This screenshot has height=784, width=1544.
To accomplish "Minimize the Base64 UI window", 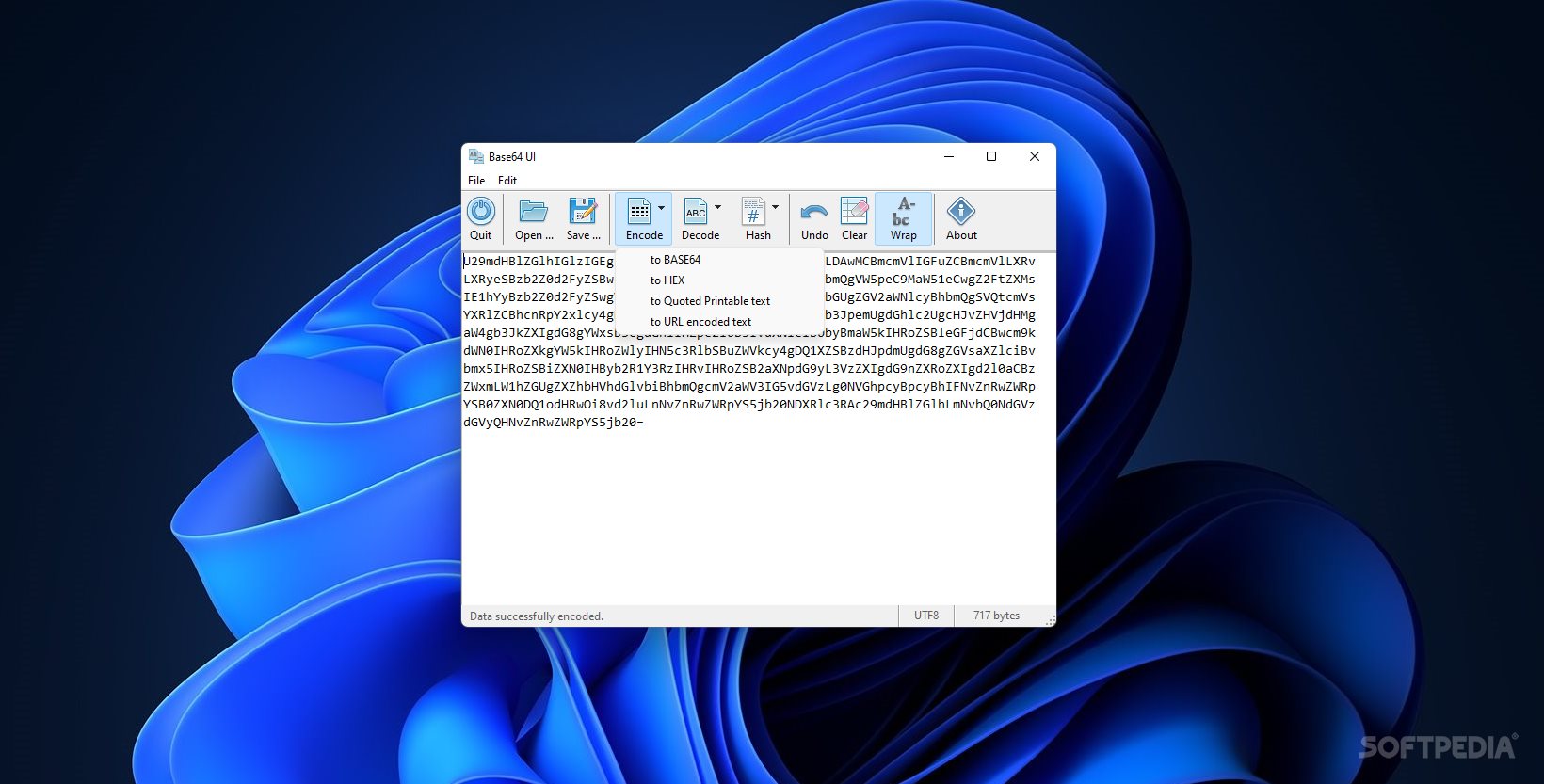I will click(949, 156).
